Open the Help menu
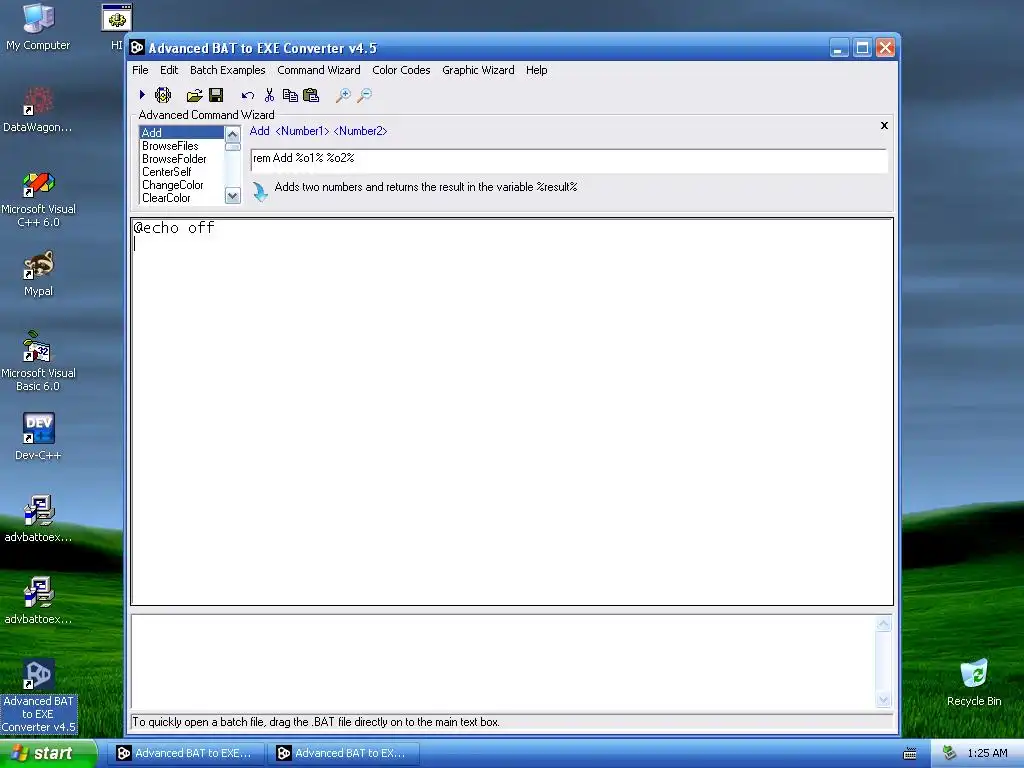The width and height of the screenshot is (1024, 768). pos(536,70)
